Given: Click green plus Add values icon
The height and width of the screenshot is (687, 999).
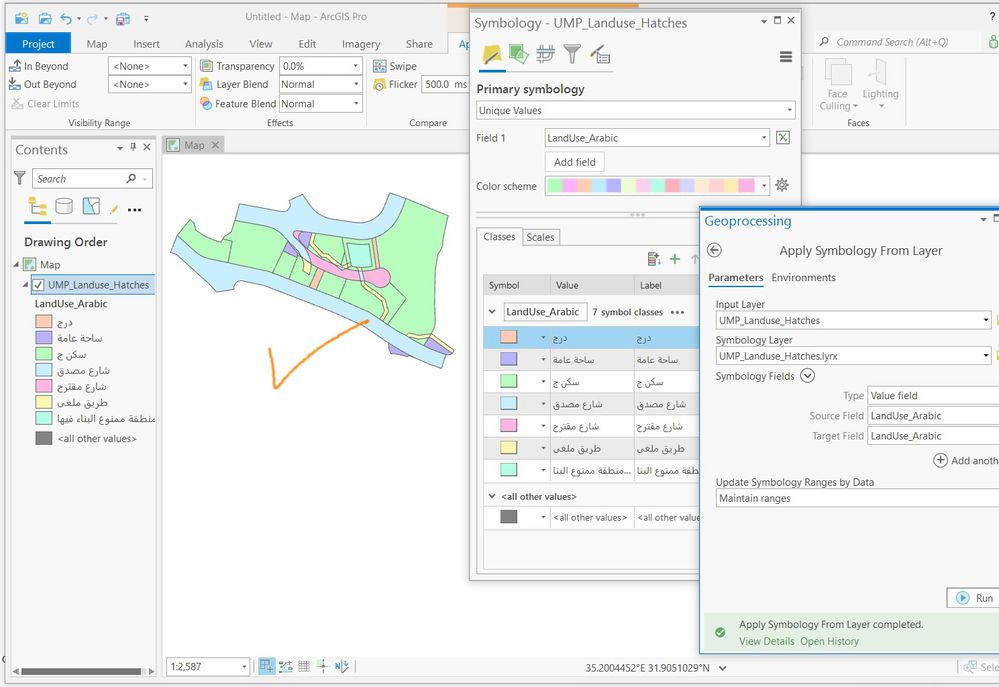Looking at the screenshot, I should [675, 259].
